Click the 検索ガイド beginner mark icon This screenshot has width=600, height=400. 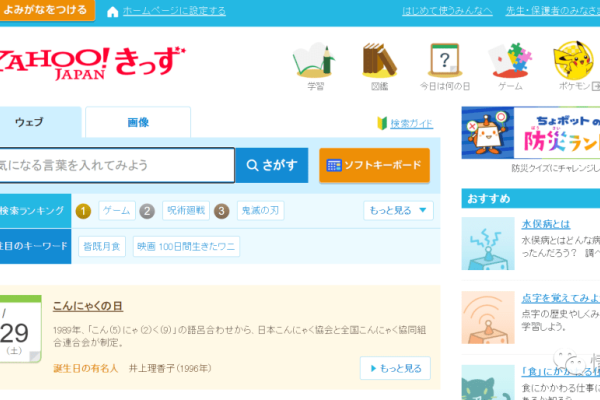381,124
